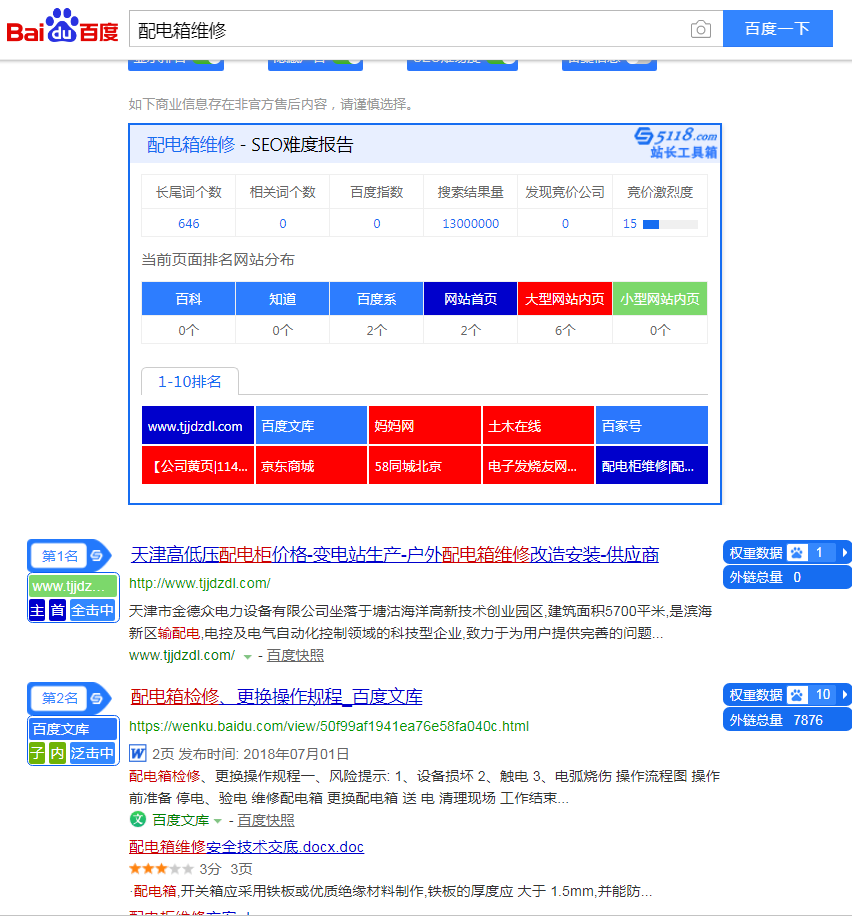The image size is (852, 922).
Task: Click the Baidu logo
Action: tap(62, 26)
